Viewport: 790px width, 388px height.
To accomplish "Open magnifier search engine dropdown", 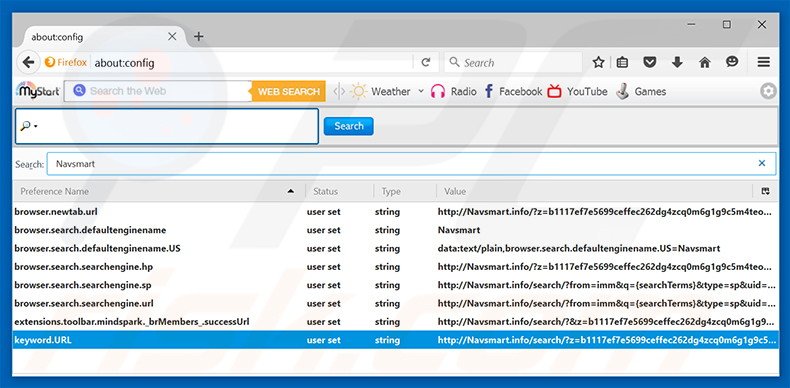I will tap(29, 126).
